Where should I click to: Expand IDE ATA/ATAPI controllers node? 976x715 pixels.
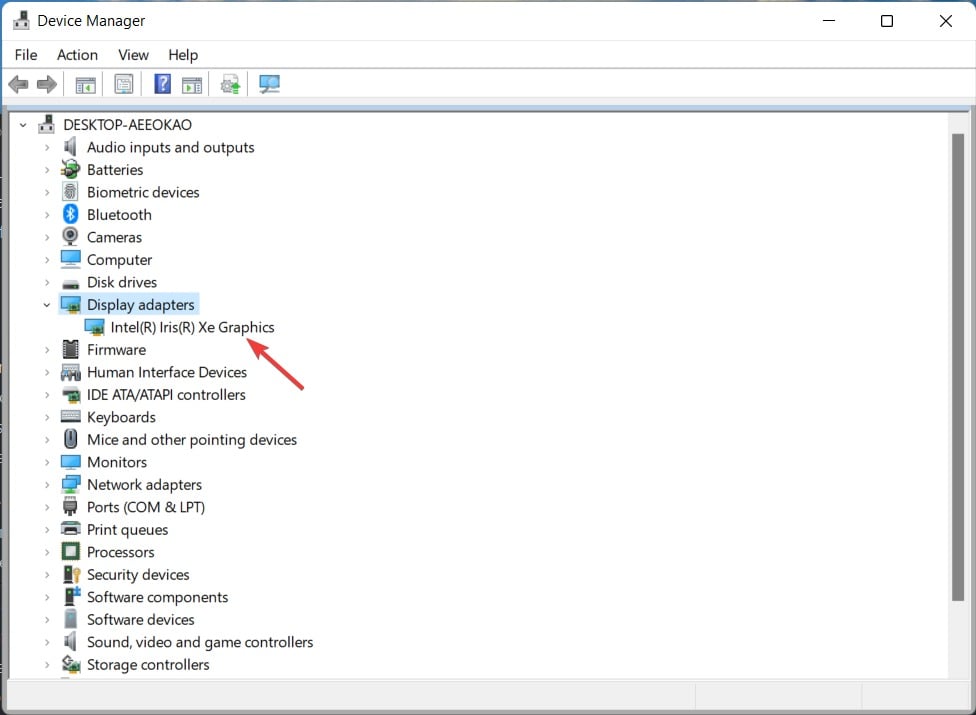point(47,395)
